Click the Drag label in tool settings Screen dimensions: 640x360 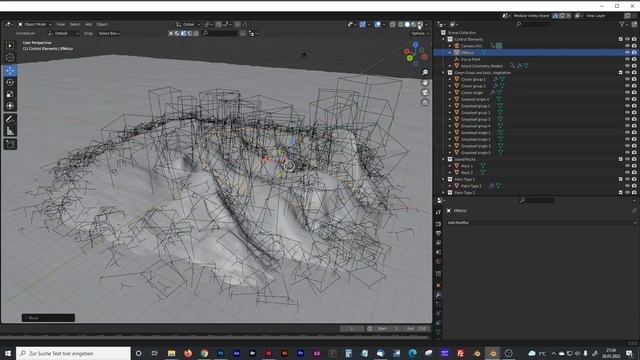point(88,33)
